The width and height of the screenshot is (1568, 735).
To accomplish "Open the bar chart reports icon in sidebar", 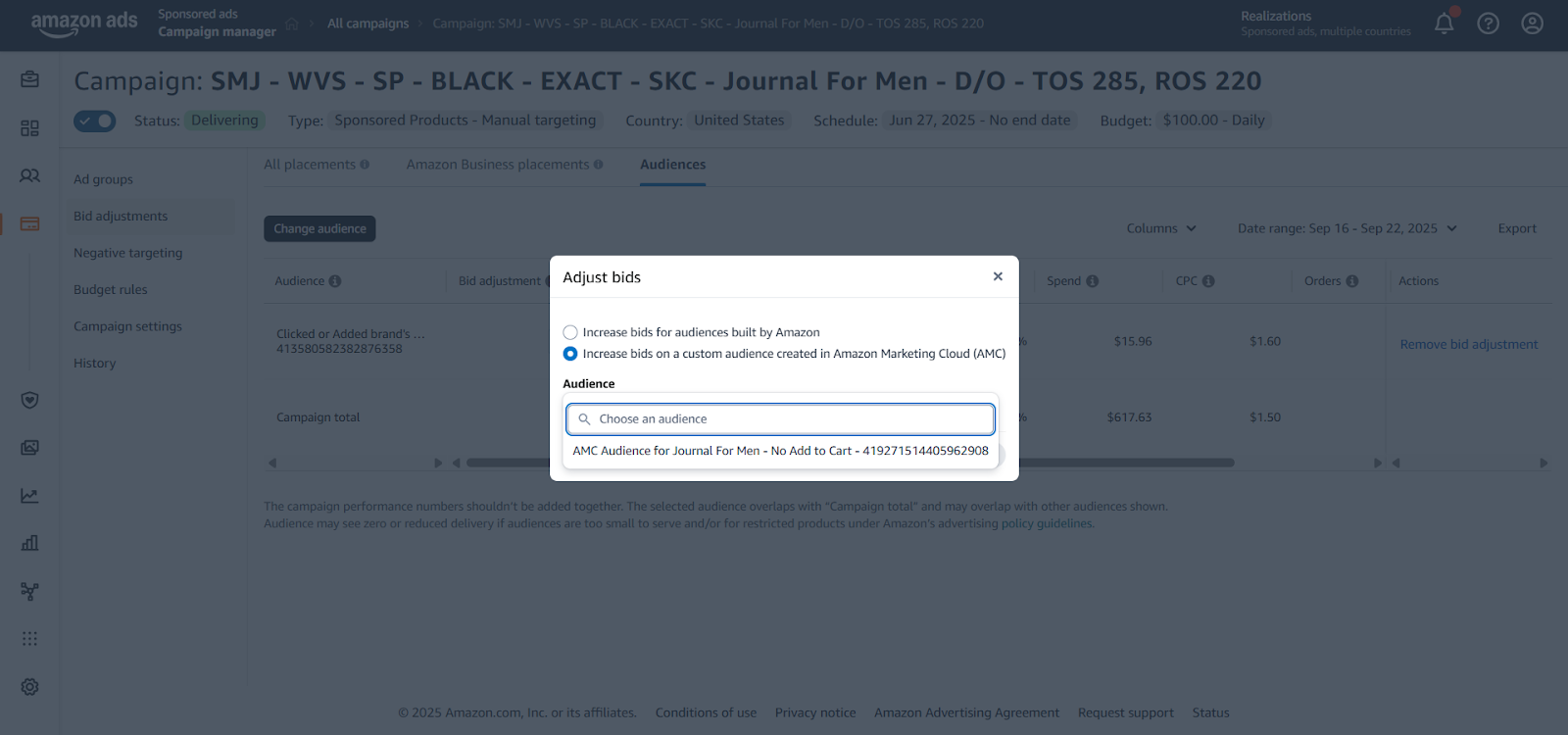I will pos(30,543).
